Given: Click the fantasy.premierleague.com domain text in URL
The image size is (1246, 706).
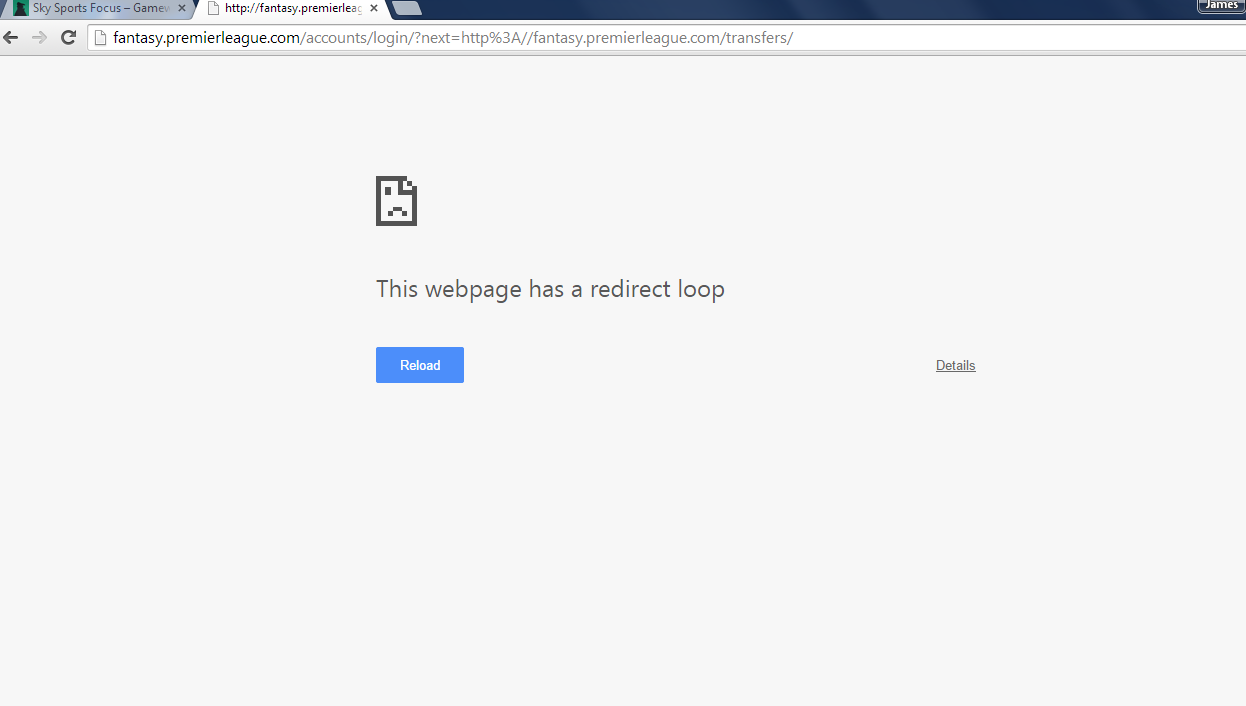Looking at the screenshot, I should pyautogui.click(x=207, y=38).
